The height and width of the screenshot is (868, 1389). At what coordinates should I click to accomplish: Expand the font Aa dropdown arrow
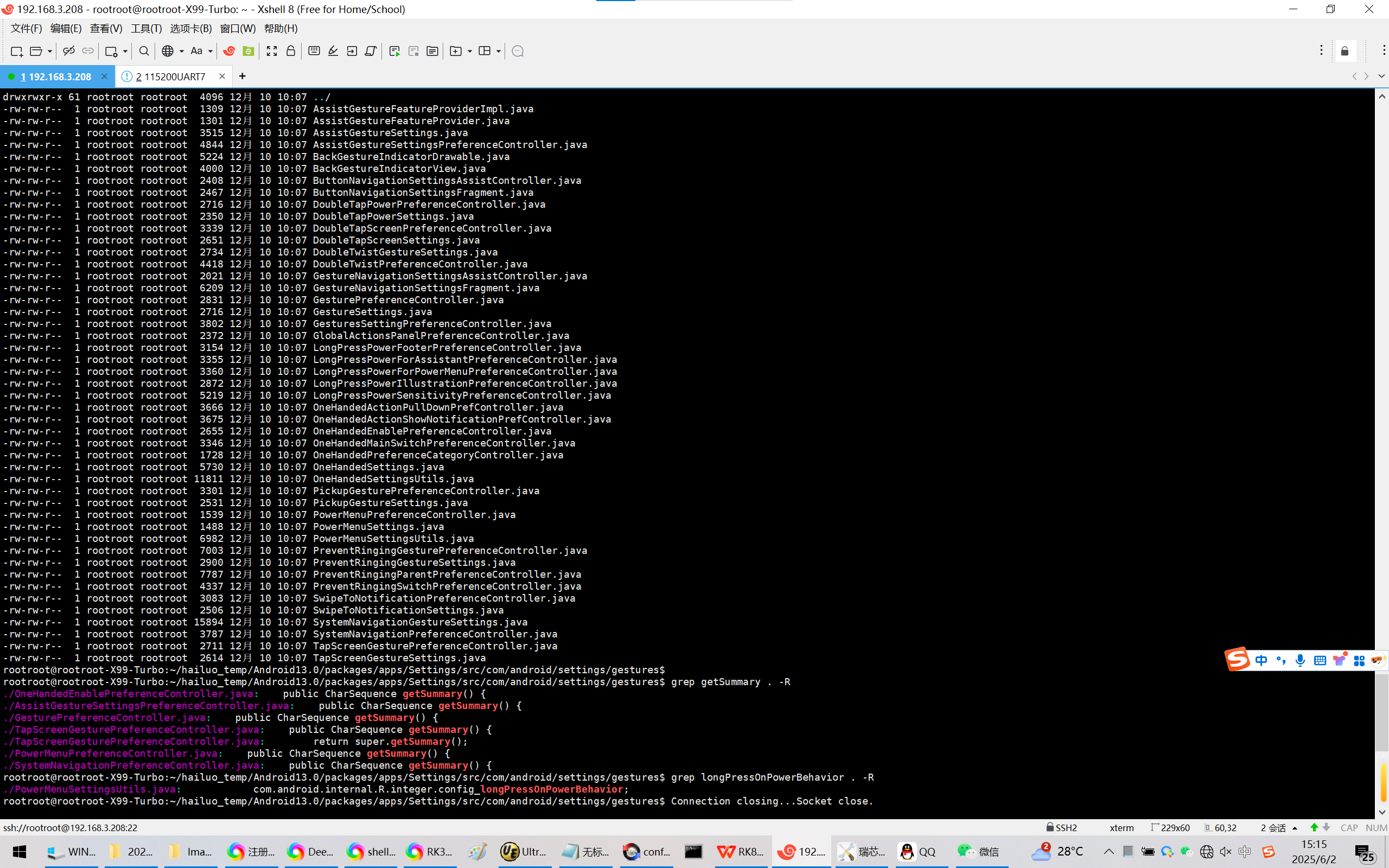(x=211, y=51)
